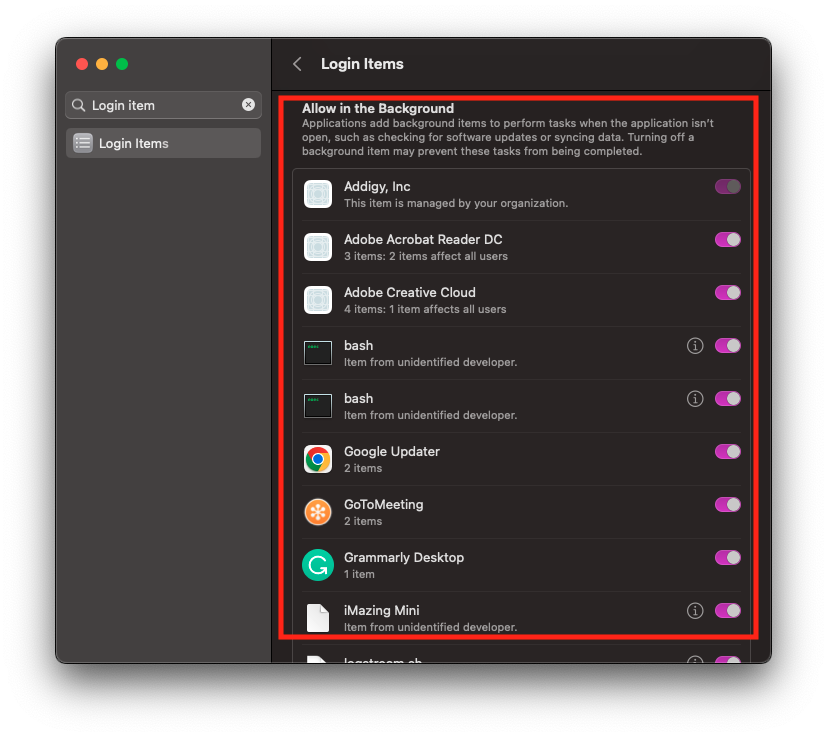The image size is (827, 737).
Task: Click the Login Items sidebar list icon
Action: 83,143
